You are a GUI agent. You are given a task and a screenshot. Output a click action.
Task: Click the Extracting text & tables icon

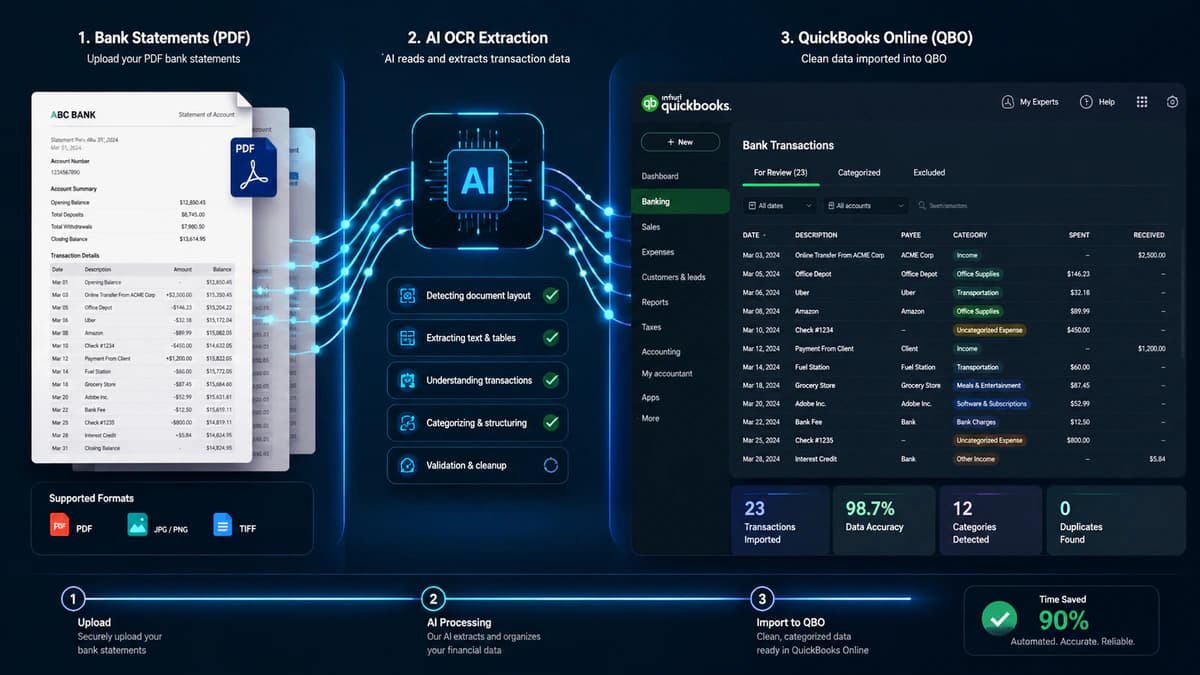pyautogui.click(x=407, y=338)
